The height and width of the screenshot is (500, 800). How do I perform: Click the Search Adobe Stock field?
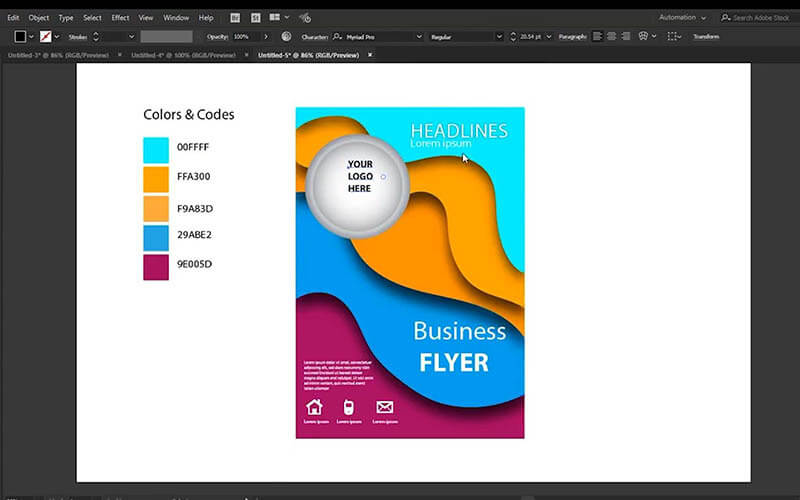(x=758, y=17)
